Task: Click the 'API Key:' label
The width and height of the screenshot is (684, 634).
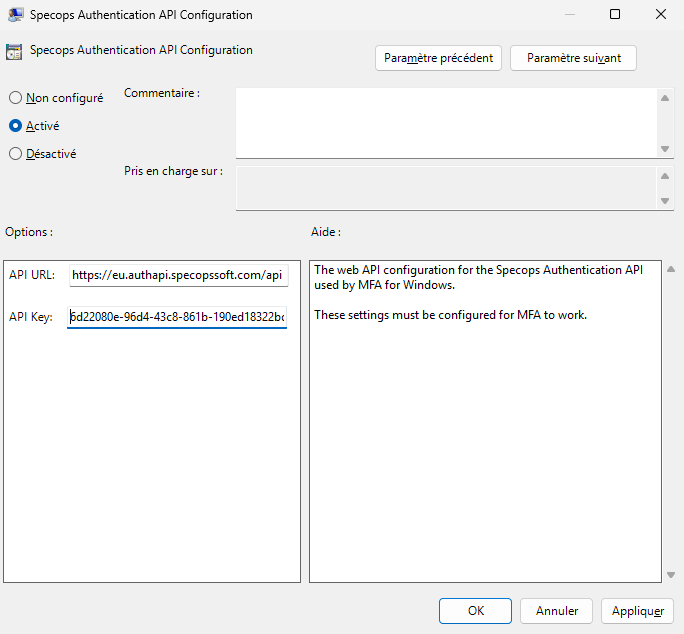Action: click(x=31, y=317)
